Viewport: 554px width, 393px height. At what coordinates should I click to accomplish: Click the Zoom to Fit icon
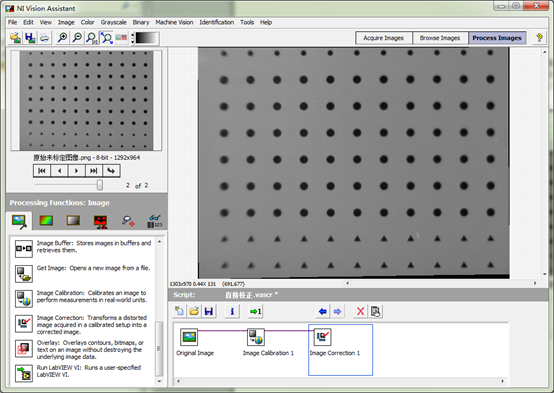(106, 37)
